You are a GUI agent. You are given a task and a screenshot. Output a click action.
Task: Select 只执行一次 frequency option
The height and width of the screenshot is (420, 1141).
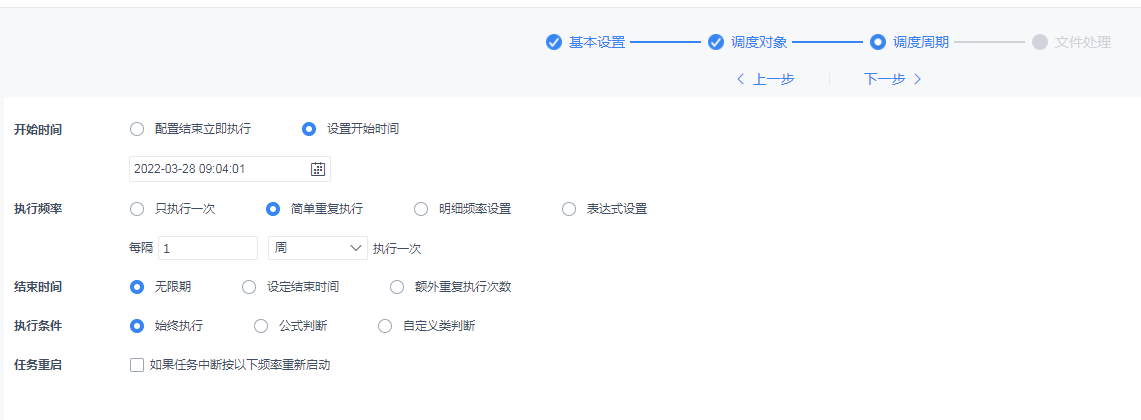(x=137, y=209)
